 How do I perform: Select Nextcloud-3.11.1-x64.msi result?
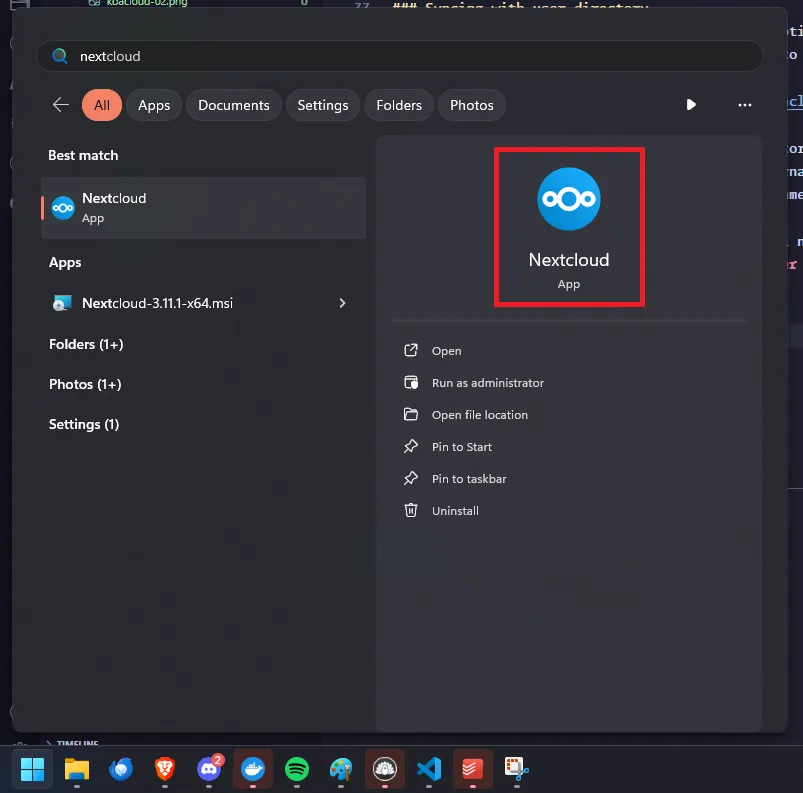tap(203, 303)
